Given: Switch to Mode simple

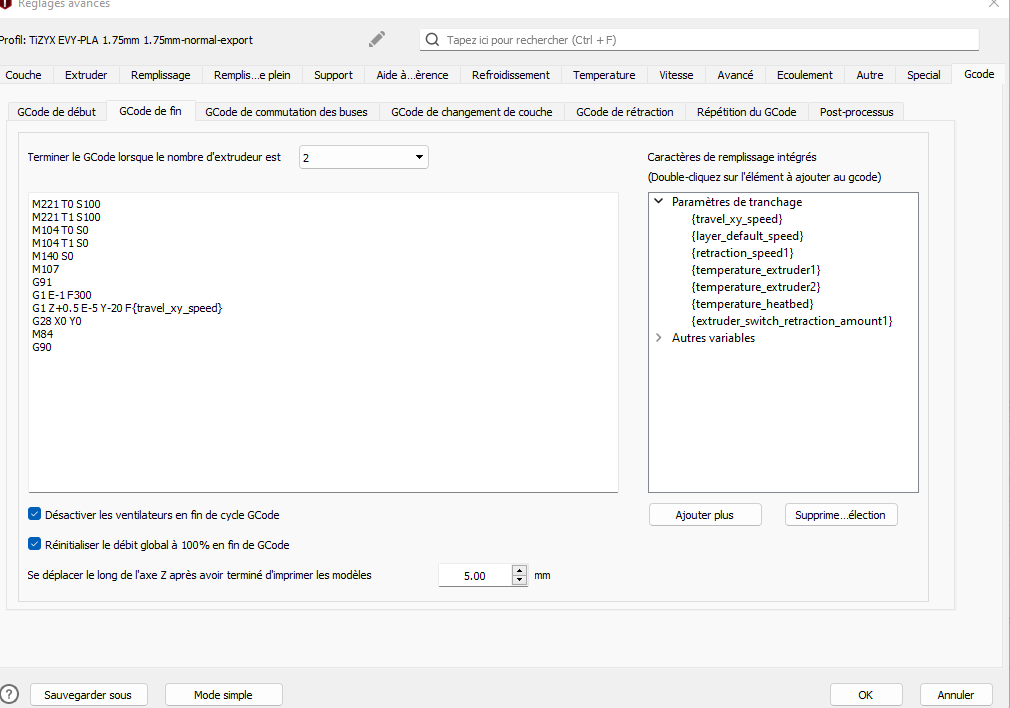Looking at the screenshot, I should 224,694.
